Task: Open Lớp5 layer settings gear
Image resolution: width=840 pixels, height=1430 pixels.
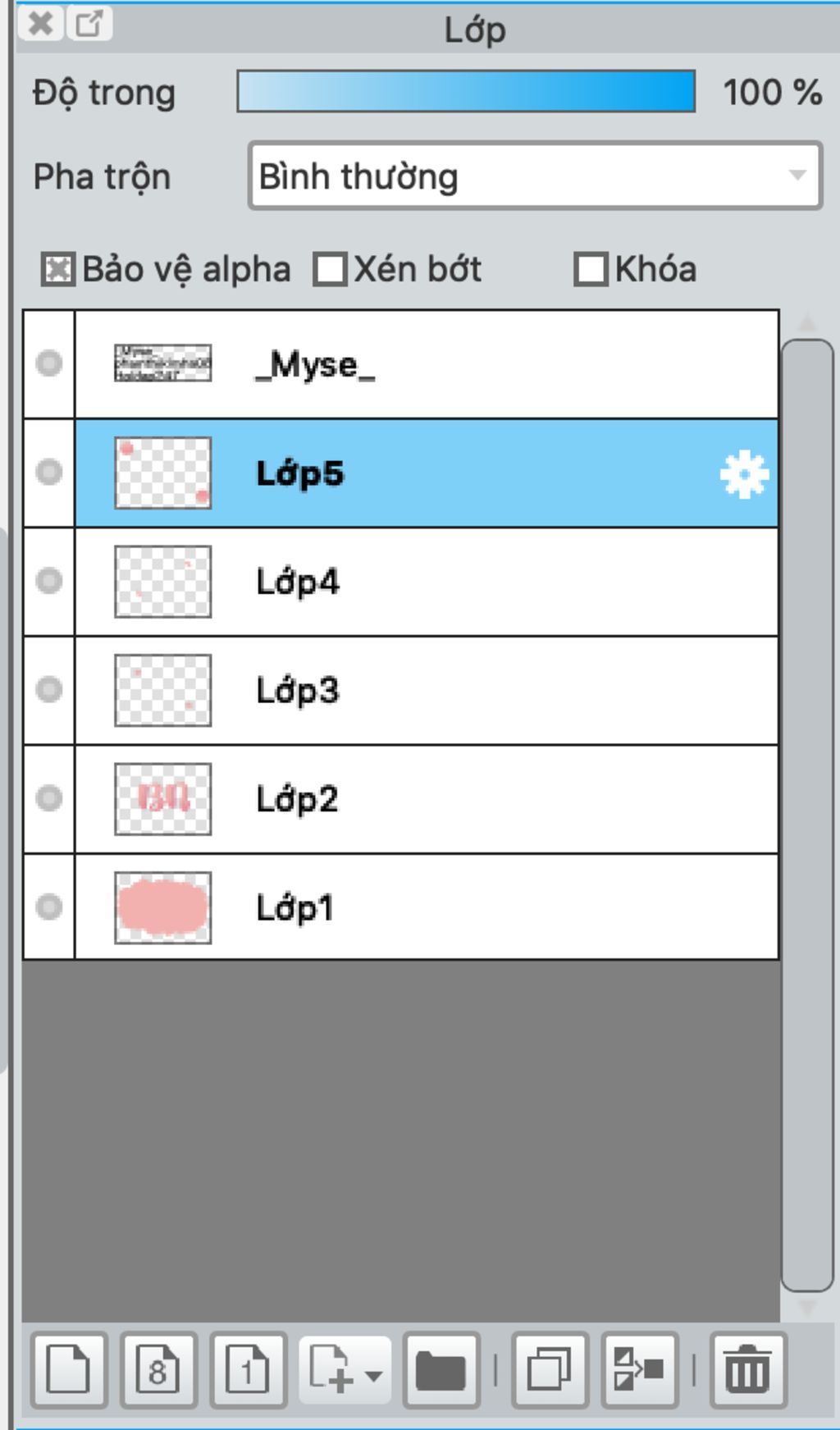Action: click(743, 475)
